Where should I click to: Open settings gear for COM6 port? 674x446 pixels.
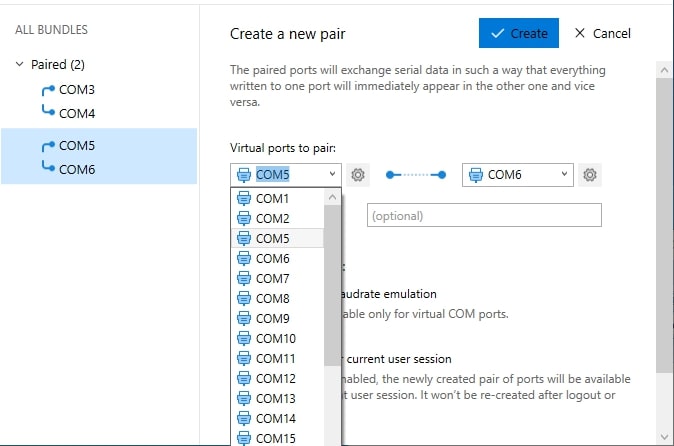590,175
